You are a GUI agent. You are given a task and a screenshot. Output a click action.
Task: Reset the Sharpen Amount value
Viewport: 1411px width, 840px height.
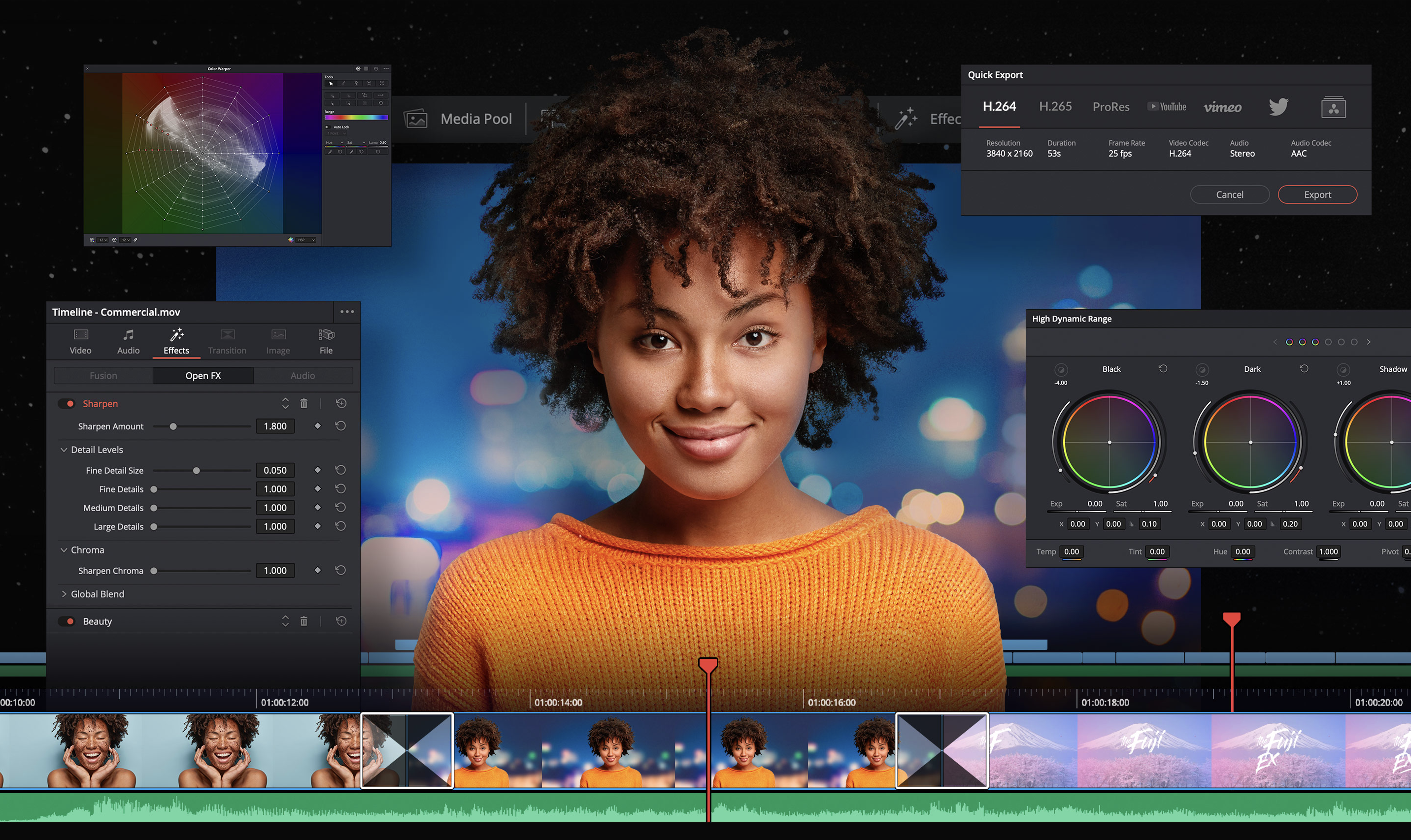[340, 425]
